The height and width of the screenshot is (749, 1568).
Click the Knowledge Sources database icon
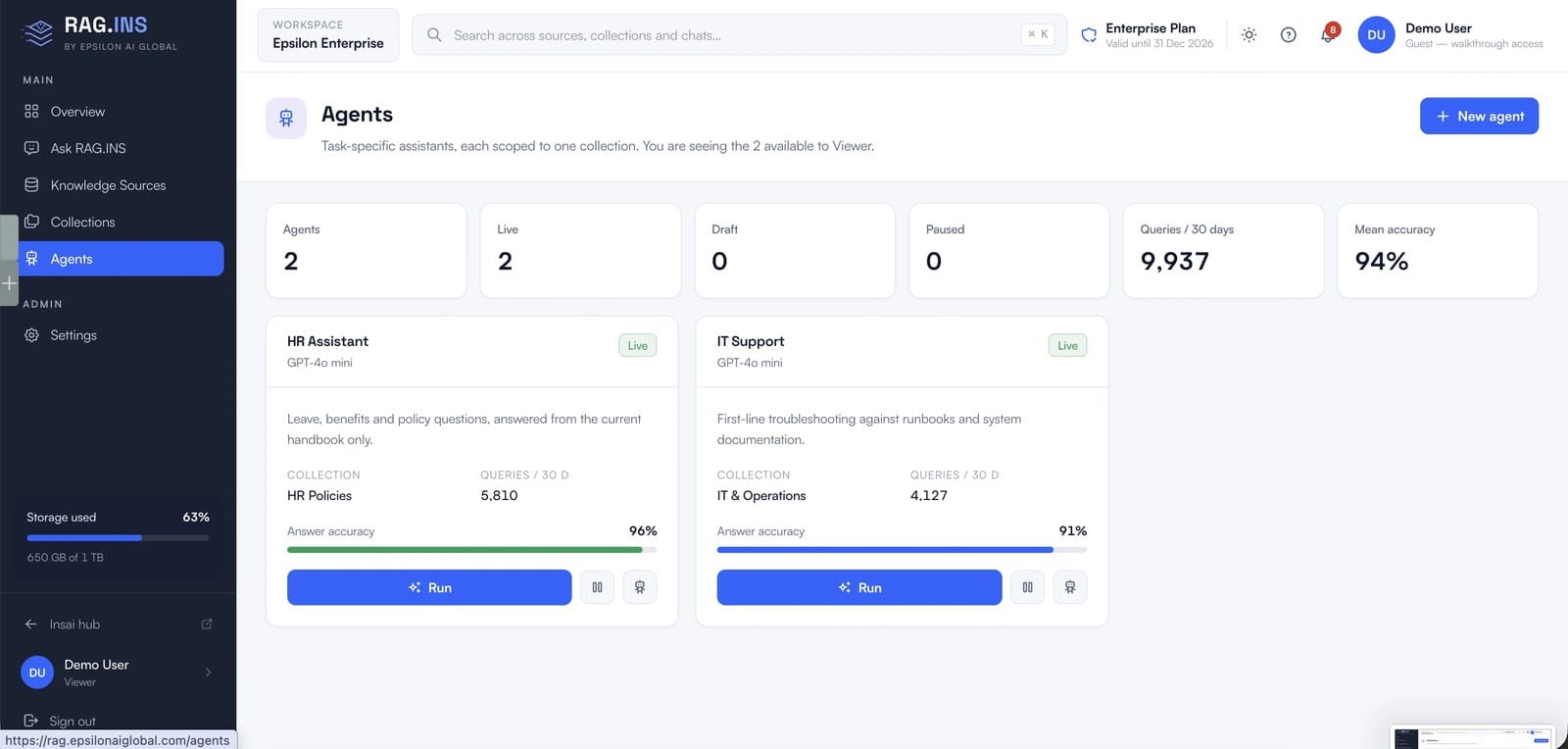click(x=31, y=185)
